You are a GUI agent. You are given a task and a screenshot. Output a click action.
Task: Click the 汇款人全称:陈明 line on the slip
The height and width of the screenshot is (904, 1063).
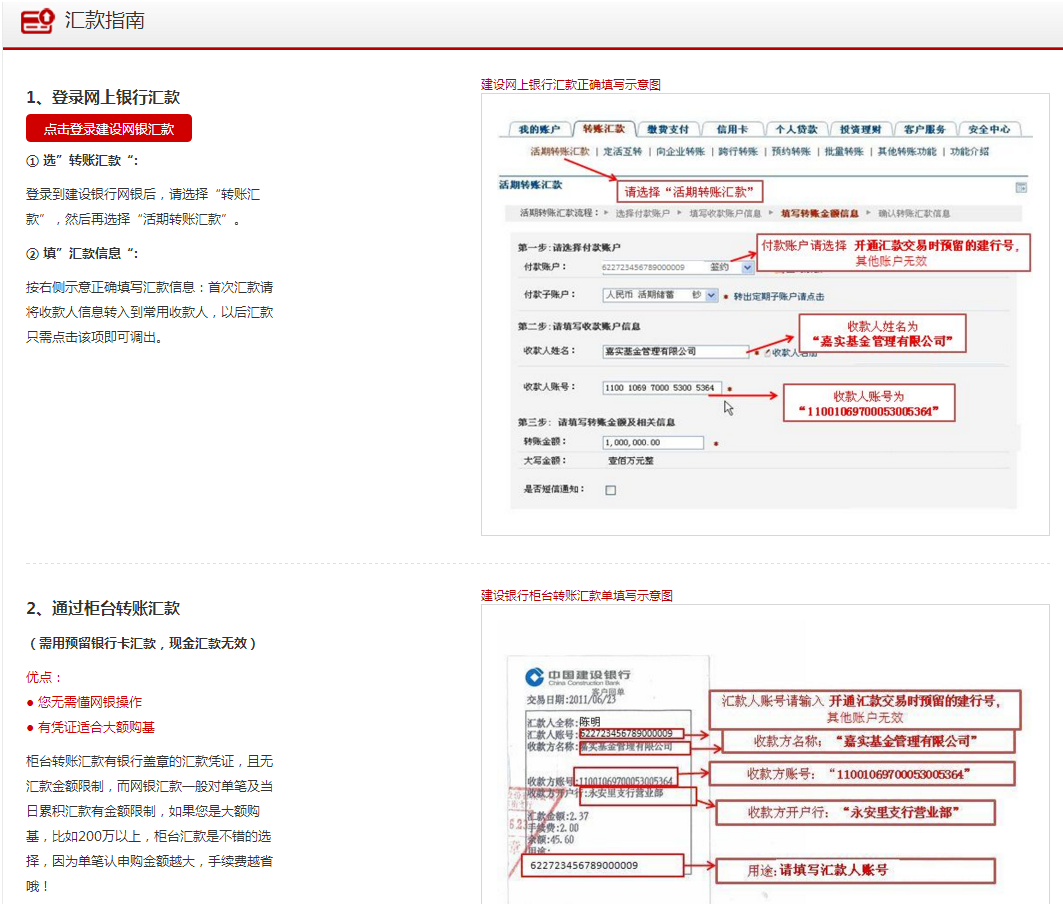pos(563,722)
